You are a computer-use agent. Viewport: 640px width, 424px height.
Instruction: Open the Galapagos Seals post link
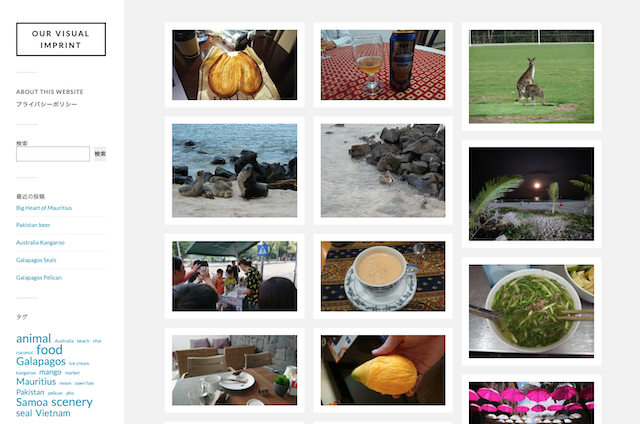click(x=36, y=260)
